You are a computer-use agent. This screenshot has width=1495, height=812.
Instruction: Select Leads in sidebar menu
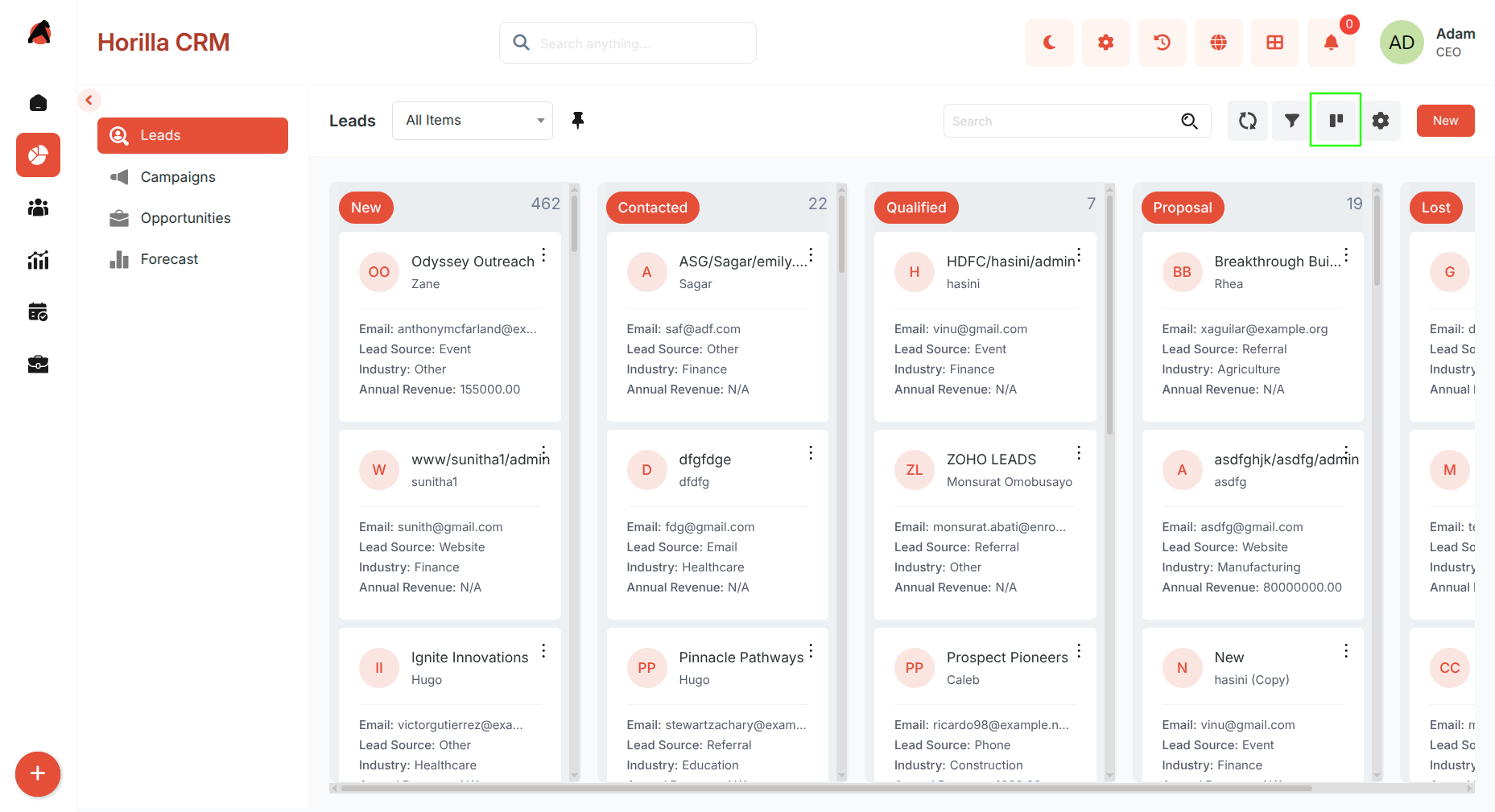coord(192,135)
